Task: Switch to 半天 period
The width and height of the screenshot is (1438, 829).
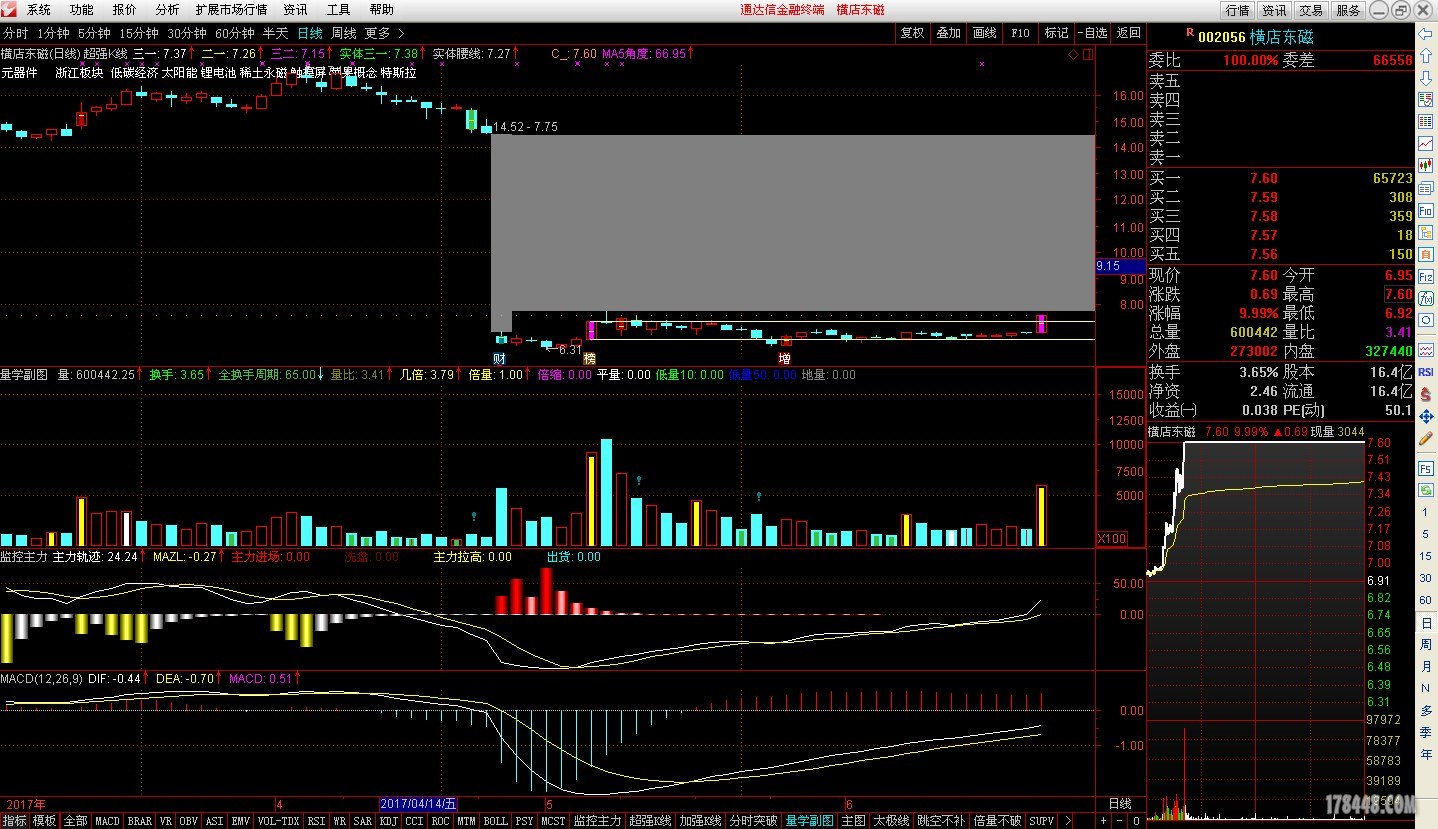Action: tap(275, 33)
